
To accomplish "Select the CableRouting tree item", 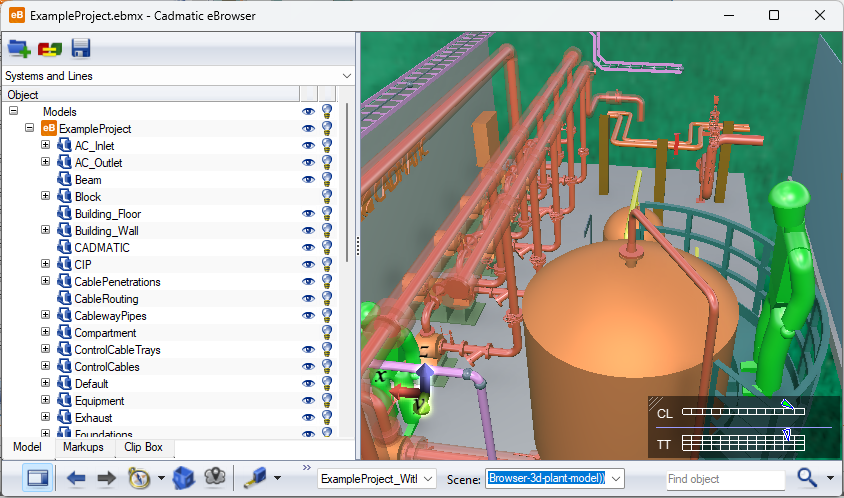I will 106,299.
